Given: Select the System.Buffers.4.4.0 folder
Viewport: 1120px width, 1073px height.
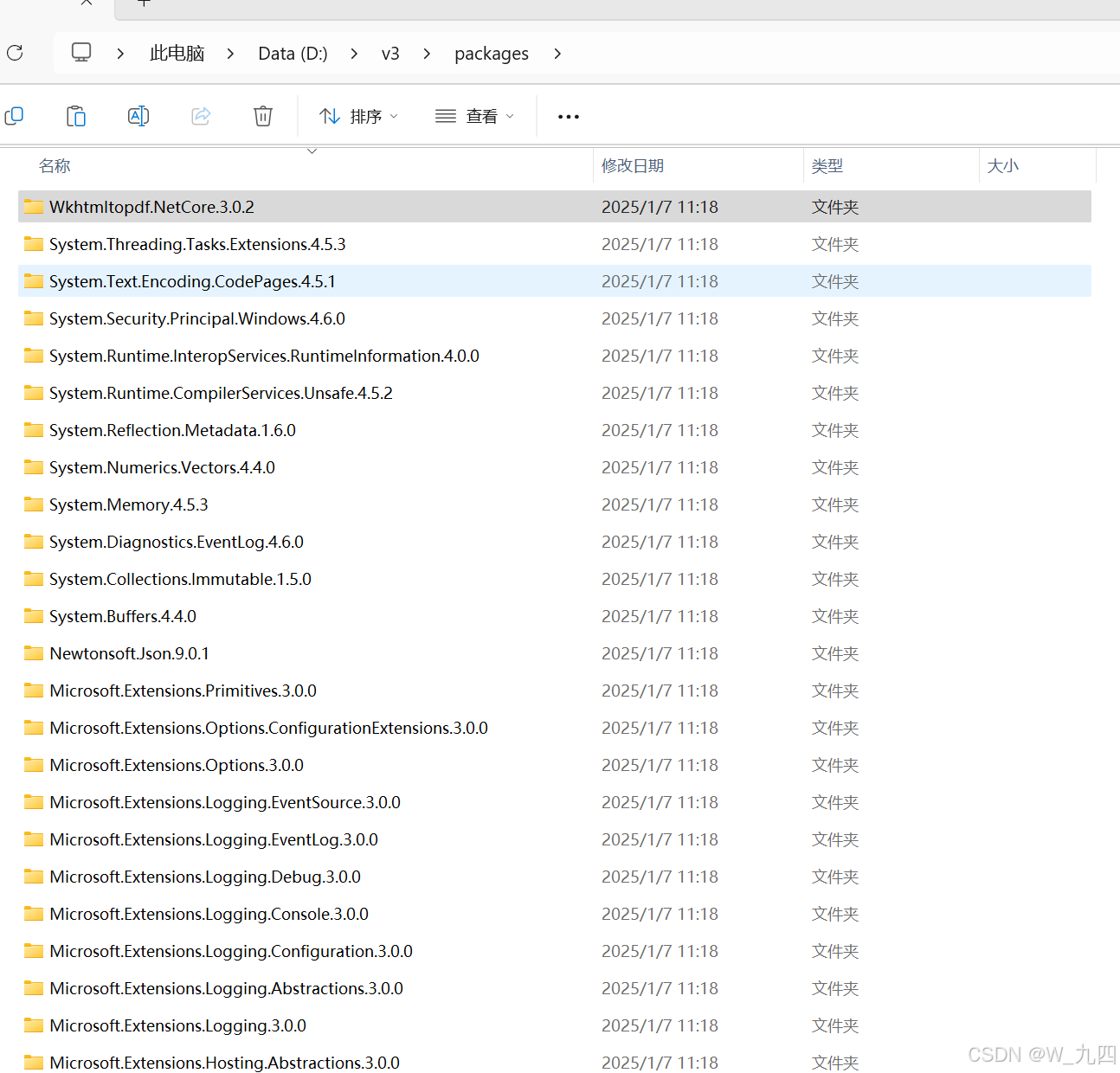Looking at the screenshot, I should pyautogui.click(x=554, y=616).
